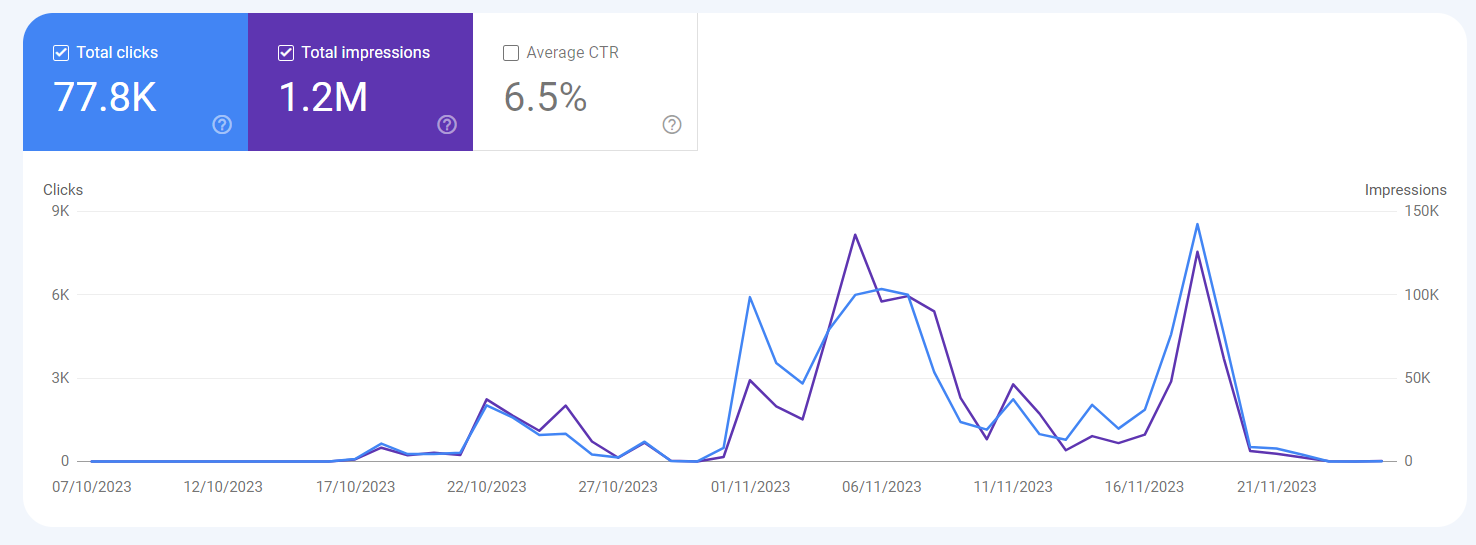Click the Total impressions label text
The width and height of the screenshot is (1476, 545).
366,53
